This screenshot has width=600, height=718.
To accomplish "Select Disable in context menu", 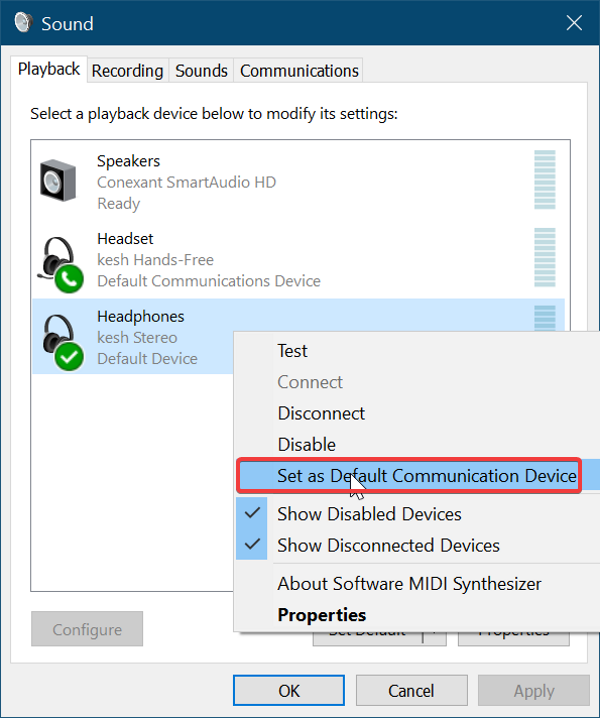I will (x=306, y=444).
